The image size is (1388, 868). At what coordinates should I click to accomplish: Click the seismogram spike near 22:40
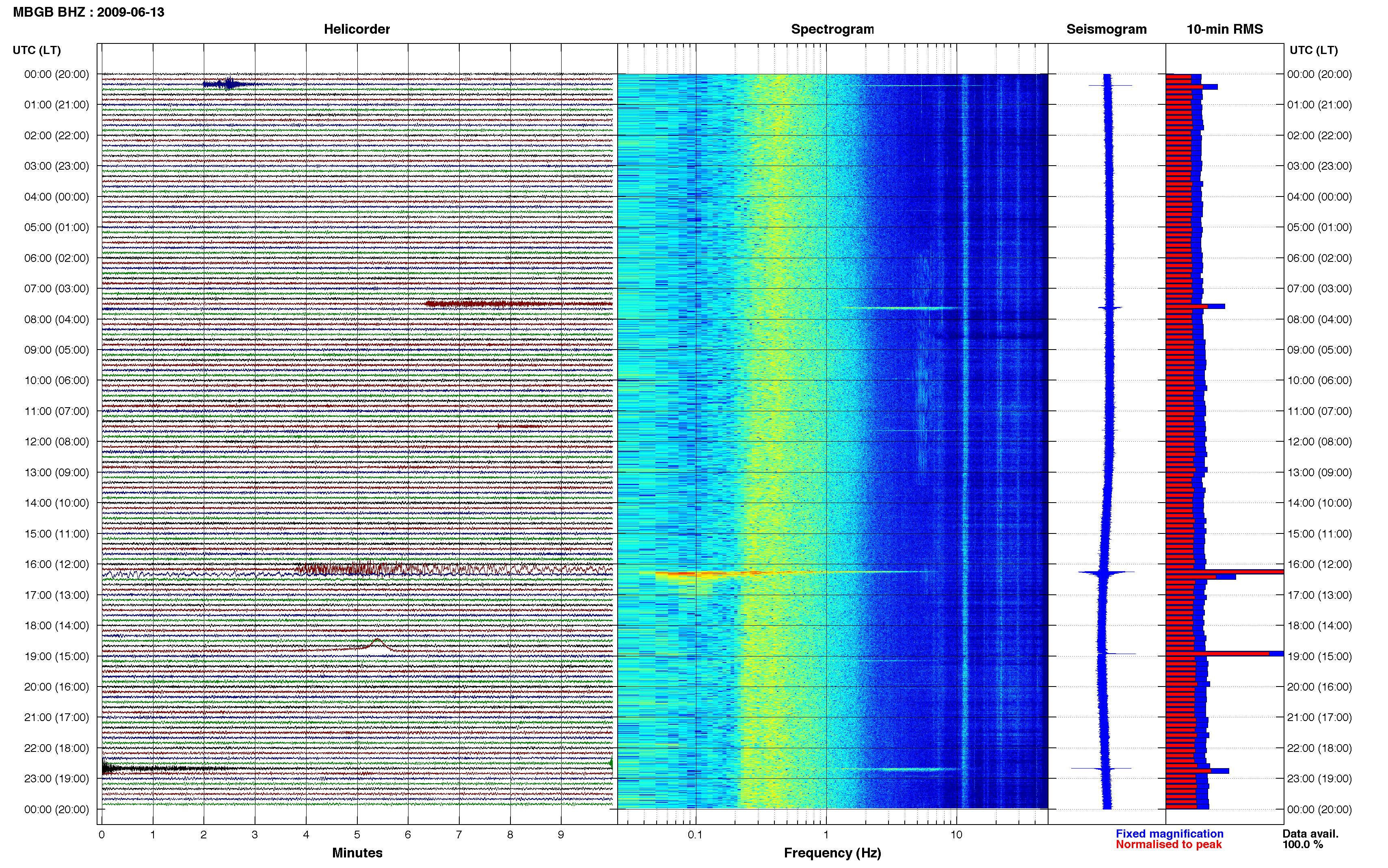click(x=1101, y=768)
